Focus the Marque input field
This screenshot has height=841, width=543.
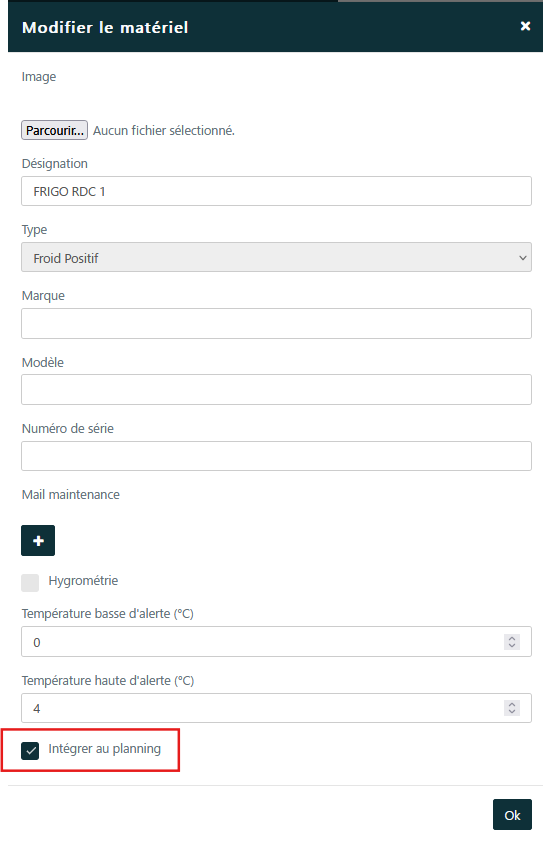tap(276, 323)
